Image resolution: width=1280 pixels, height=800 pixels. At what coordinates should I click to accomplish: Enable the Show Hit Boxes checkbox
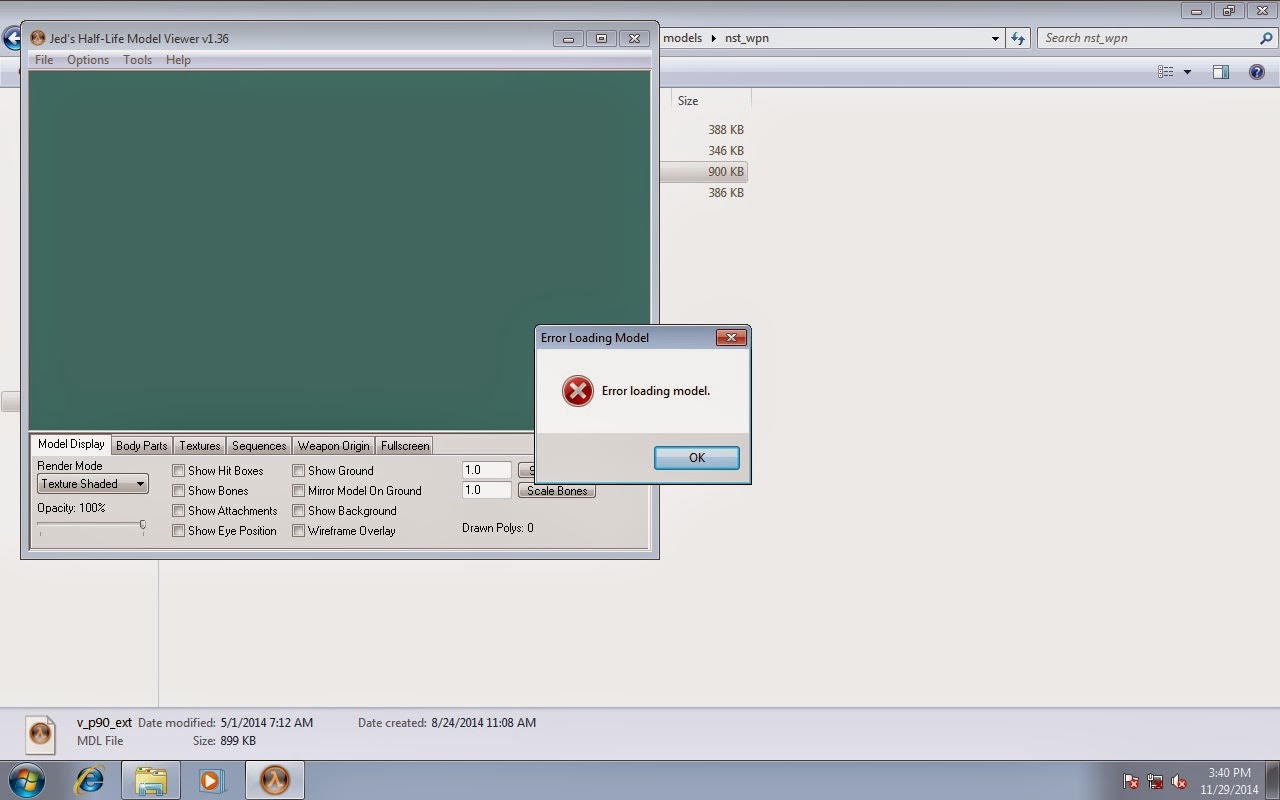pos(179,471)
